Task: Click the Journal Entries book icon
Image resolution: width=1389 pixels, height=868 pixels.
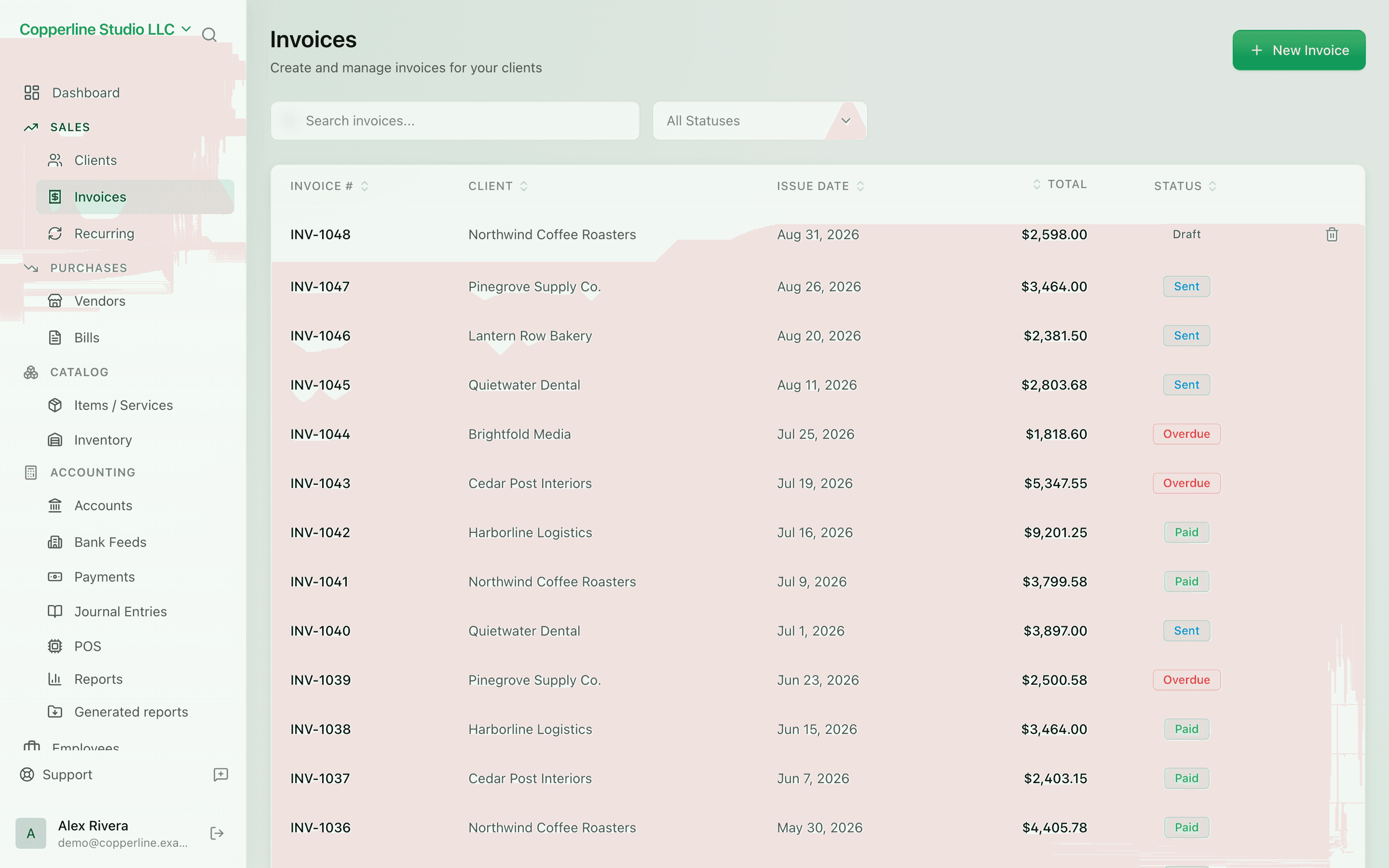Action: [x=55, y=611]
